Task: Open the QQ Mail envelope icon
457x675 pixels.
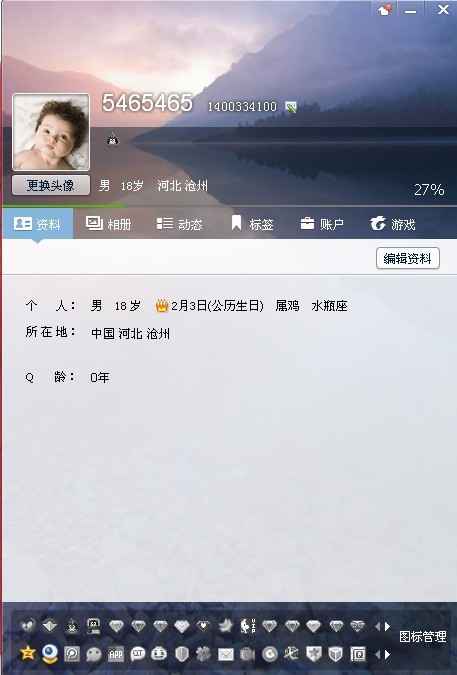Action: pos(225,654)
